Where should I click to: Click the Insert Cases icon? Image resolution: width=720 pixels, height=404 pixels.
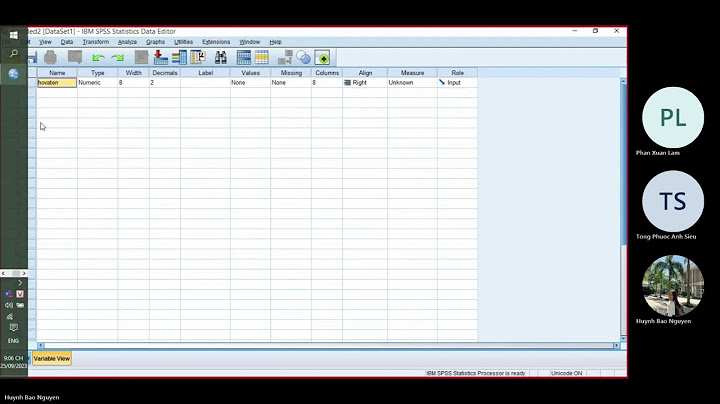244,57
